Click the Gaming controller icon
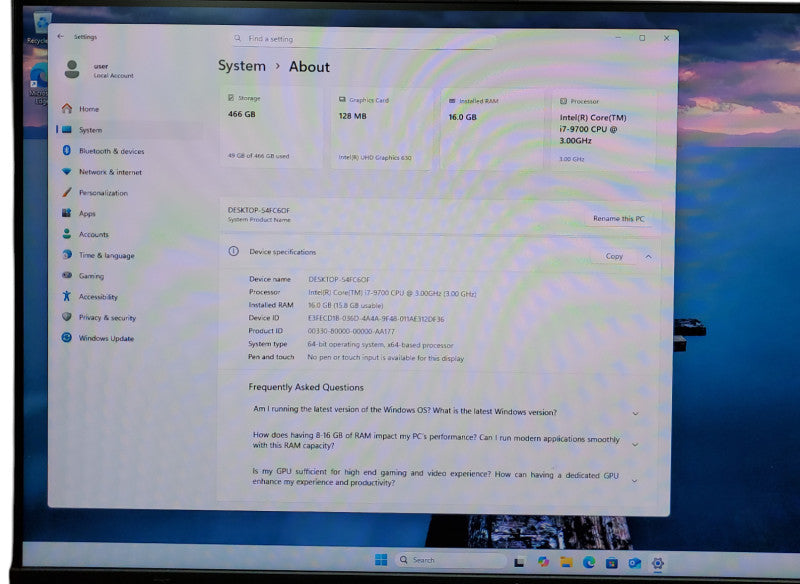Viewport: 800px width, 584px height. pyautogui.click(x=66, y=275)
